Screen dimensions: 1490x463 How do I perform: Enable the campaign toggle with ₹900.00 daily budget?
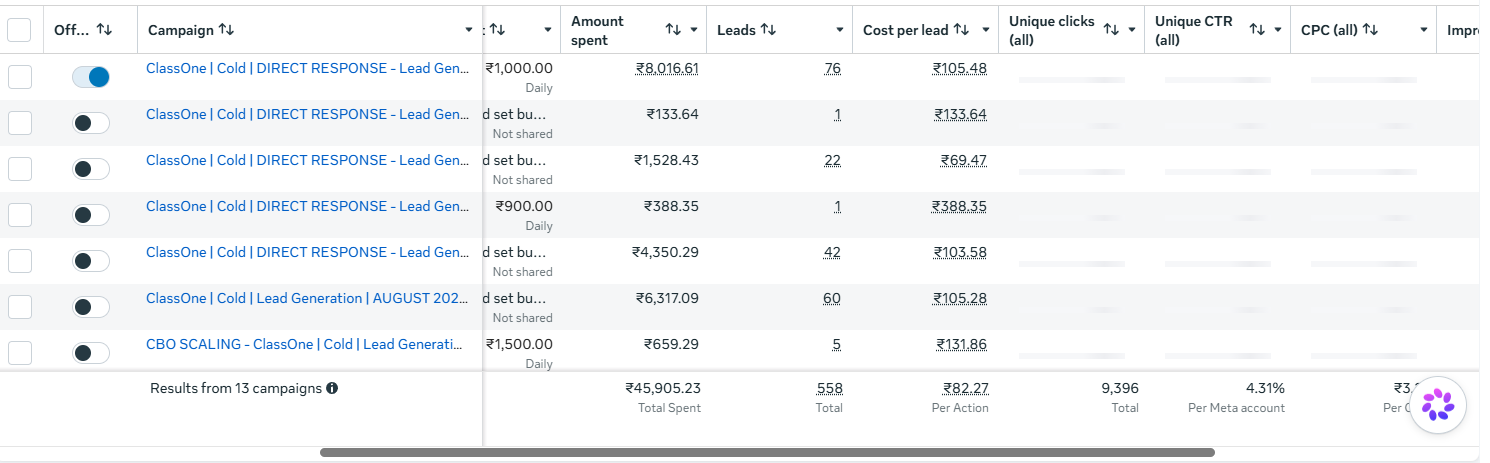pos(91,215)
